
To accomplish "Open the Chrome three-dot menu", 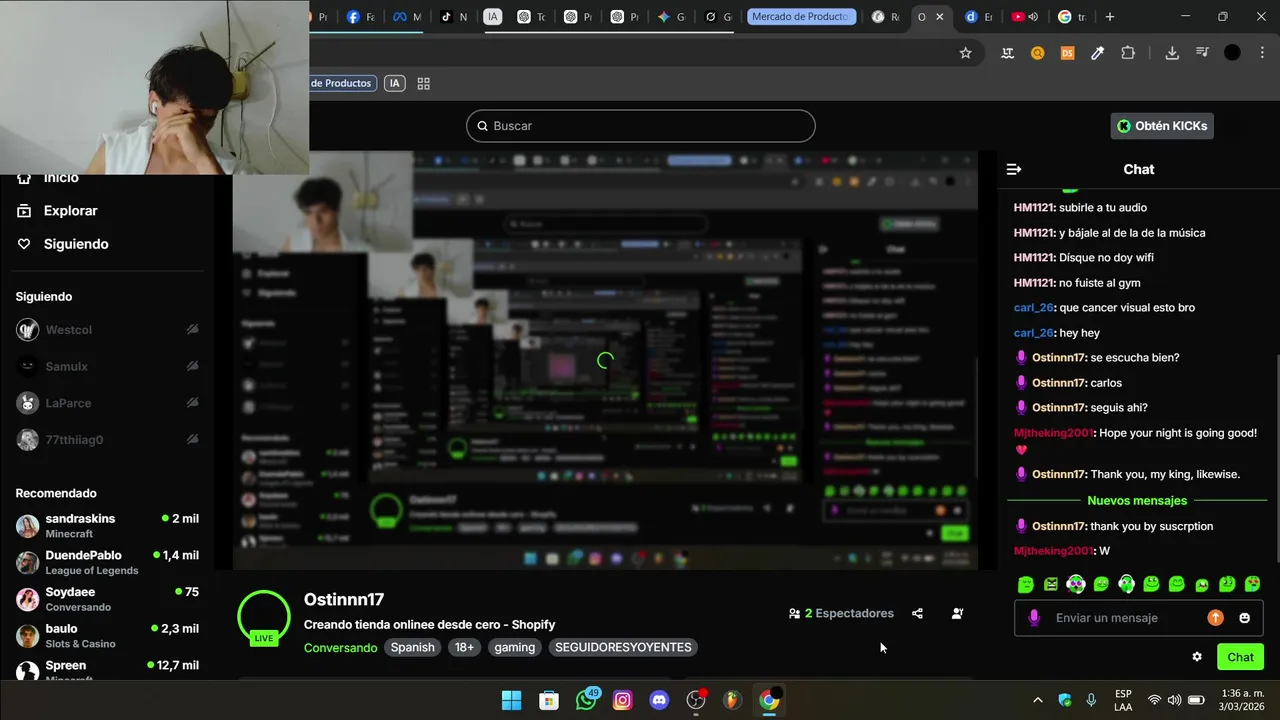I will pyautogui.click(x=1261, y=53).
